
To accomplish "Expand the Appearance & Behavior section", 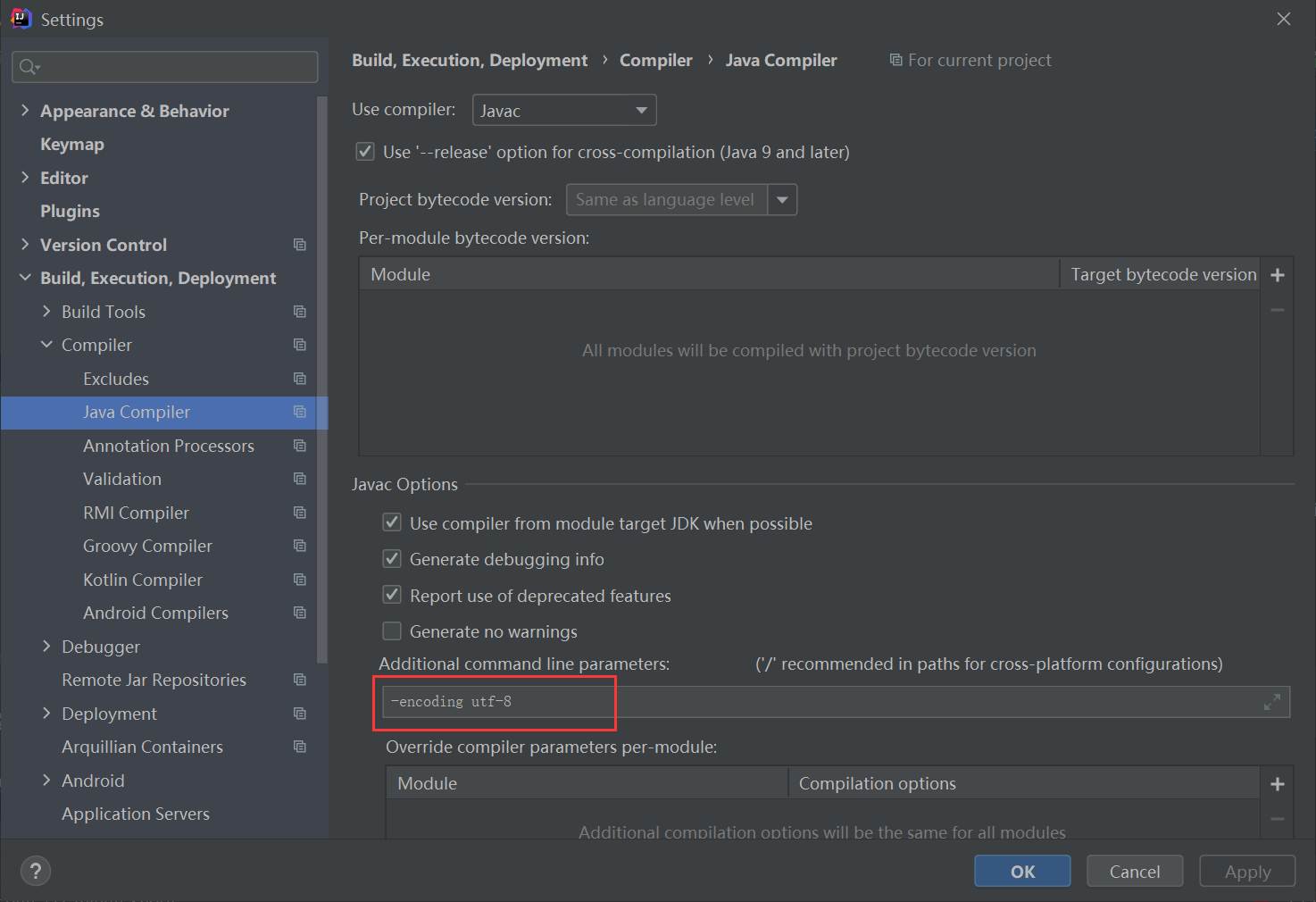I will coord(25,111).
